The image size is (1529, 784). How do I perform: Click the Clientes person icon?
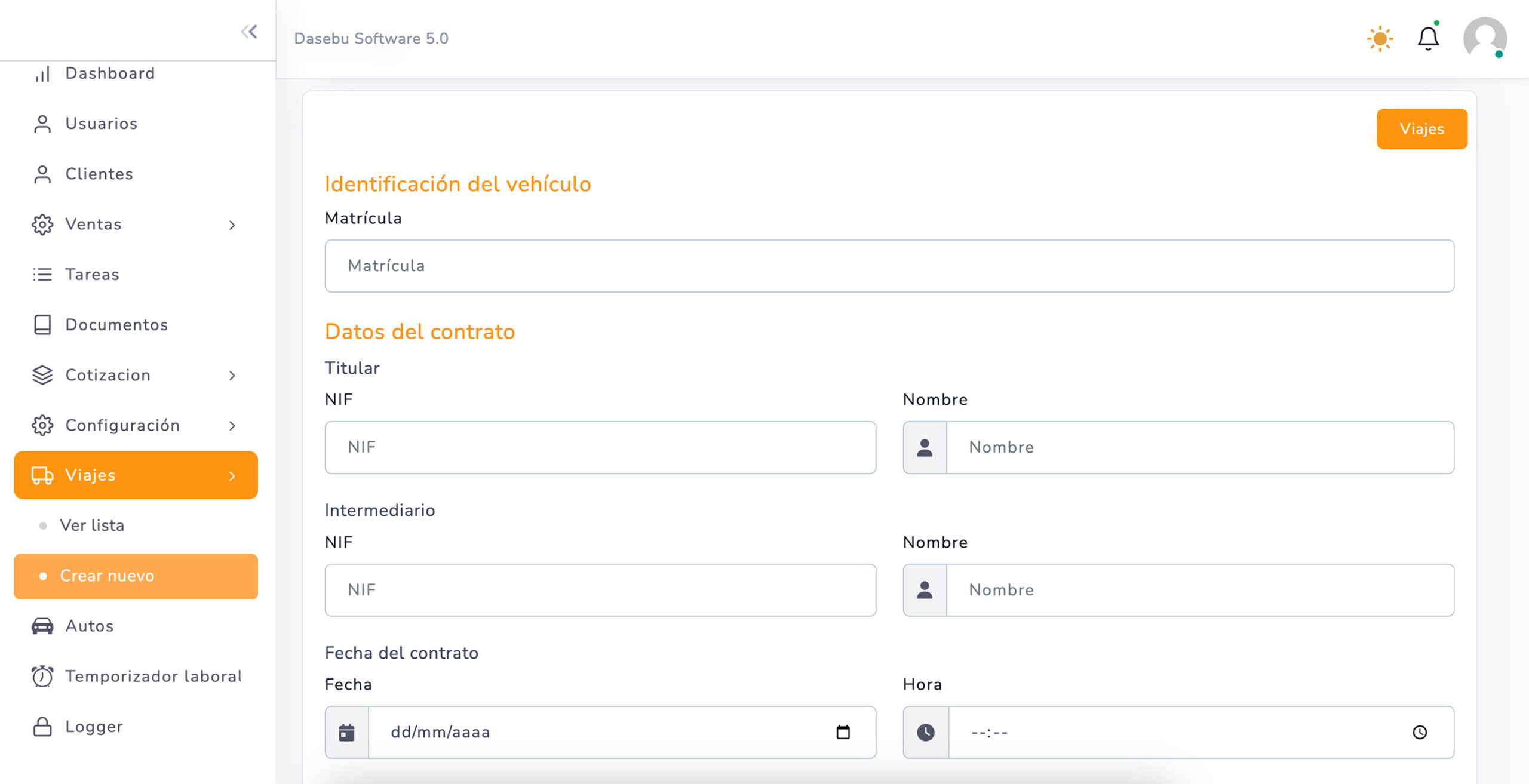(42, 174)
